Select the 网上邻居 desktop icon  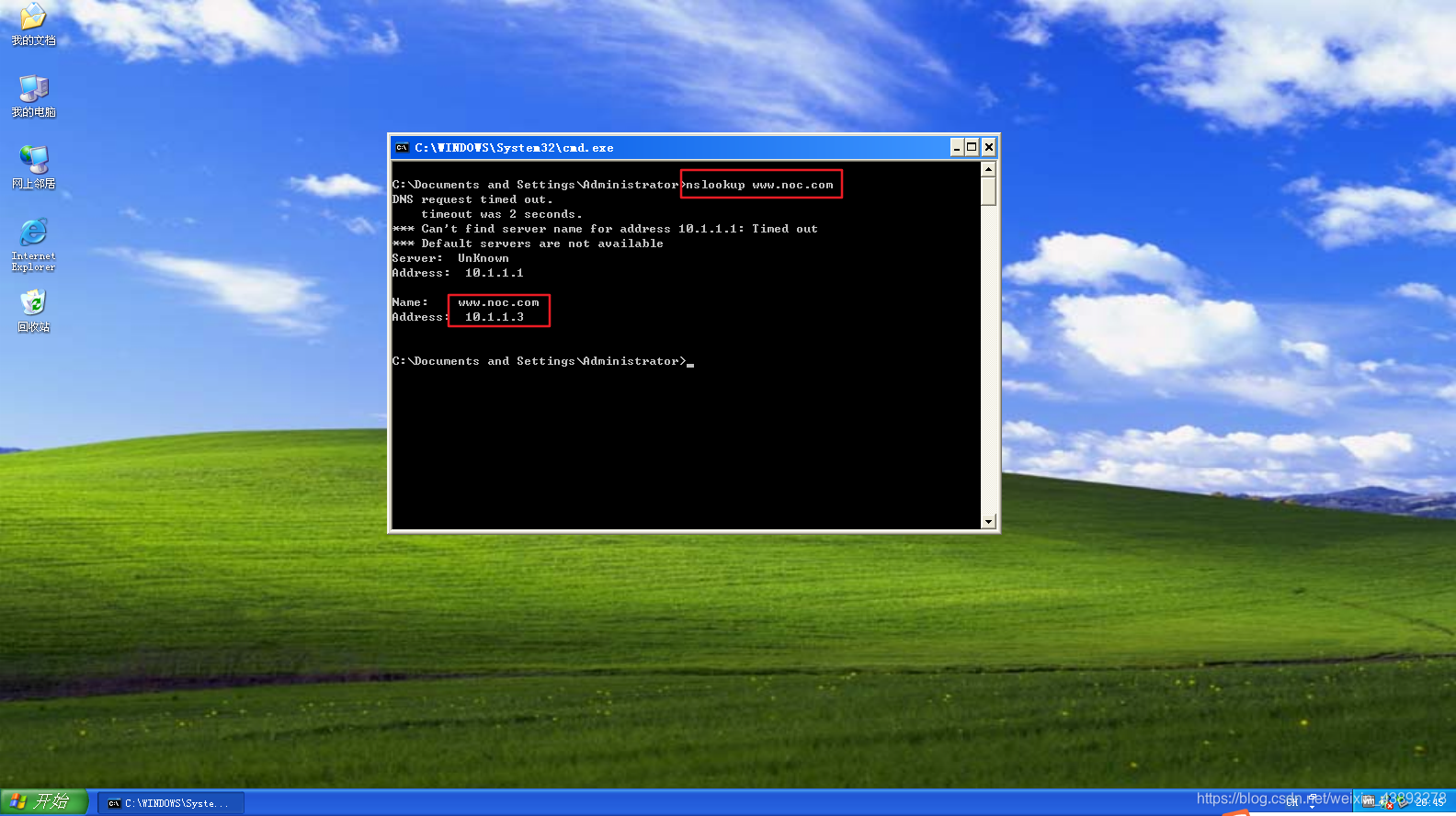click(x=33, y=168)
